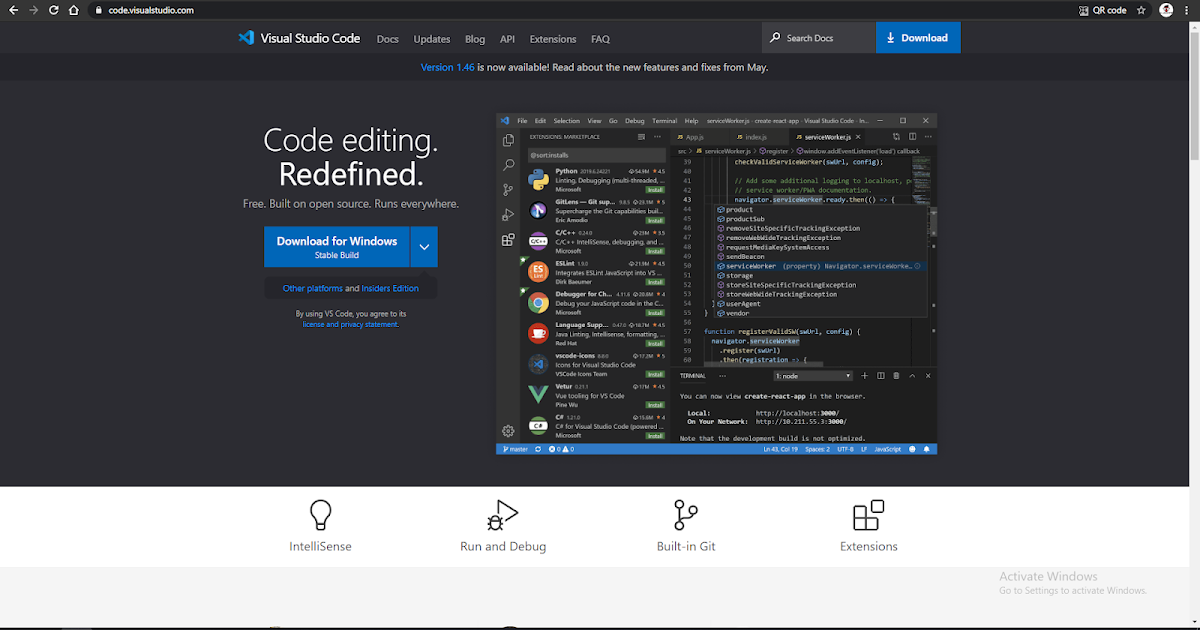Viewport: 1200px width, 630px height.
Task: Open the Manage gear icon at the bottom
Action: (507, 430)
